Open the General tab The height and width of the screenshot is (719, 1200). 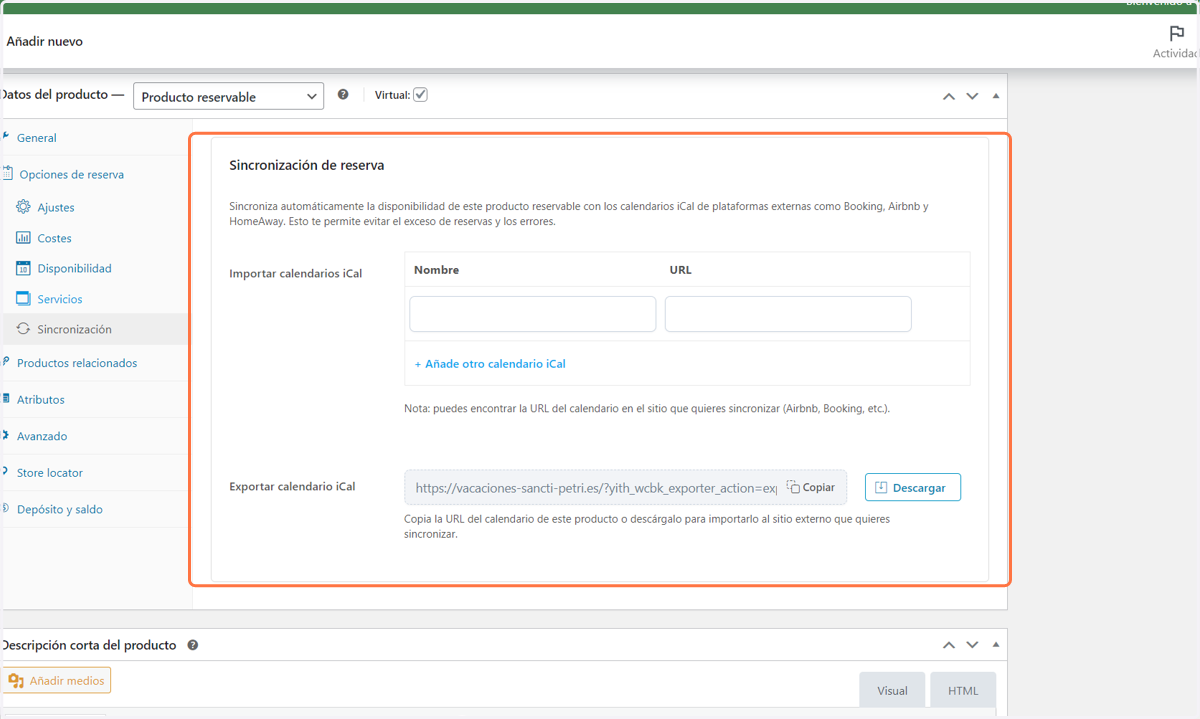tap(36, 138)
